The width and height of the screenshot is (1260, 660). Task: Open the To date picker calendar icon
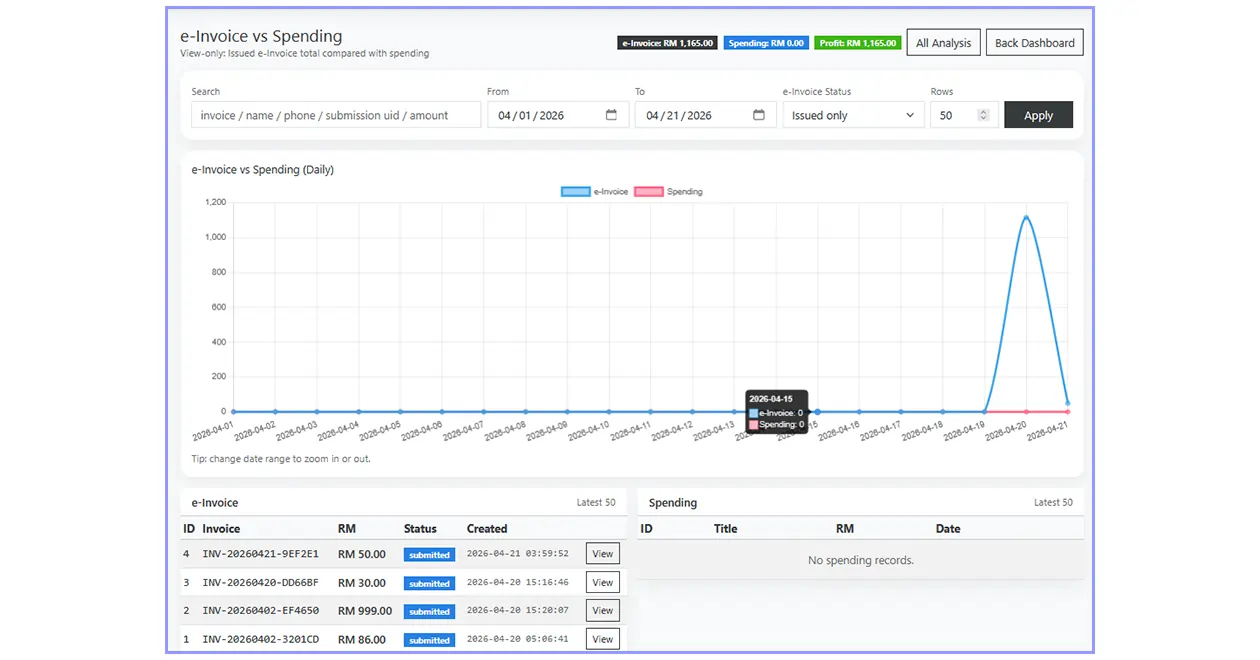point(761,115)
